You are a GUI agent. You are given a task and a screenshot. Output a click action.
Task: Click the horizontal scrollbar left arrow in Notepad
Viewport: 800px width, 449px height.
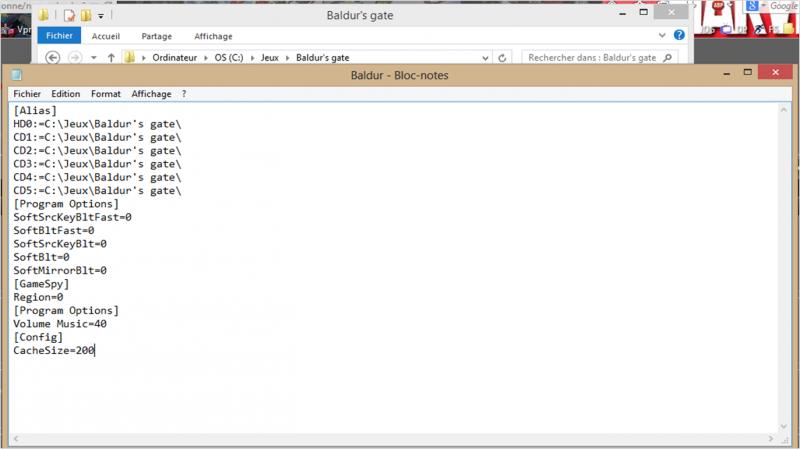click(16, 439)
